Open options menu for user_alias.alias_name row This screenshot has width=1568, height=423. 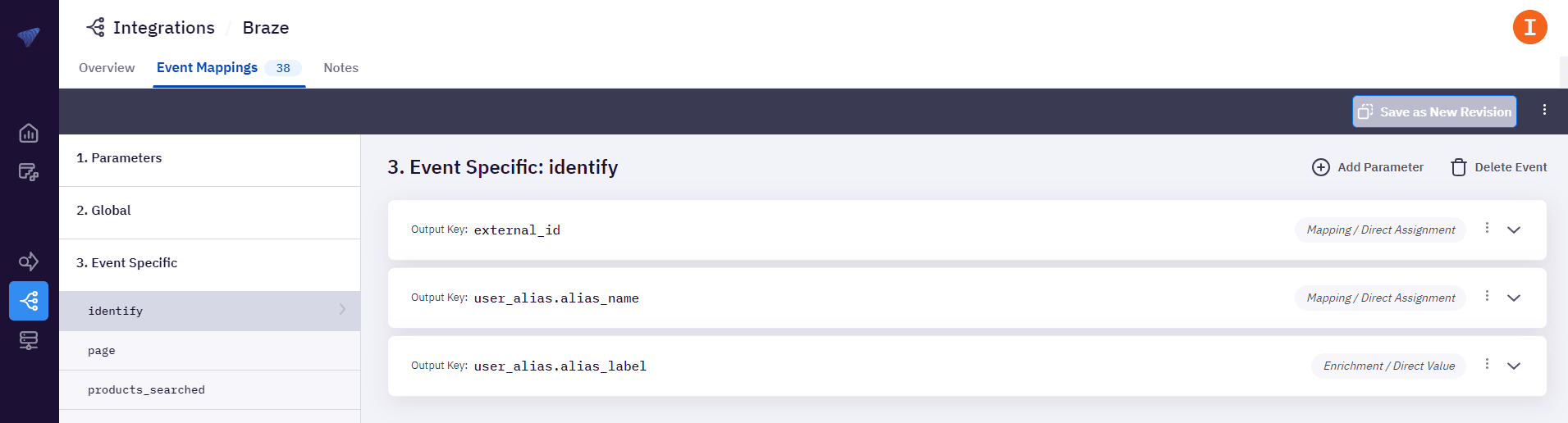click(x=1487, y=296)
